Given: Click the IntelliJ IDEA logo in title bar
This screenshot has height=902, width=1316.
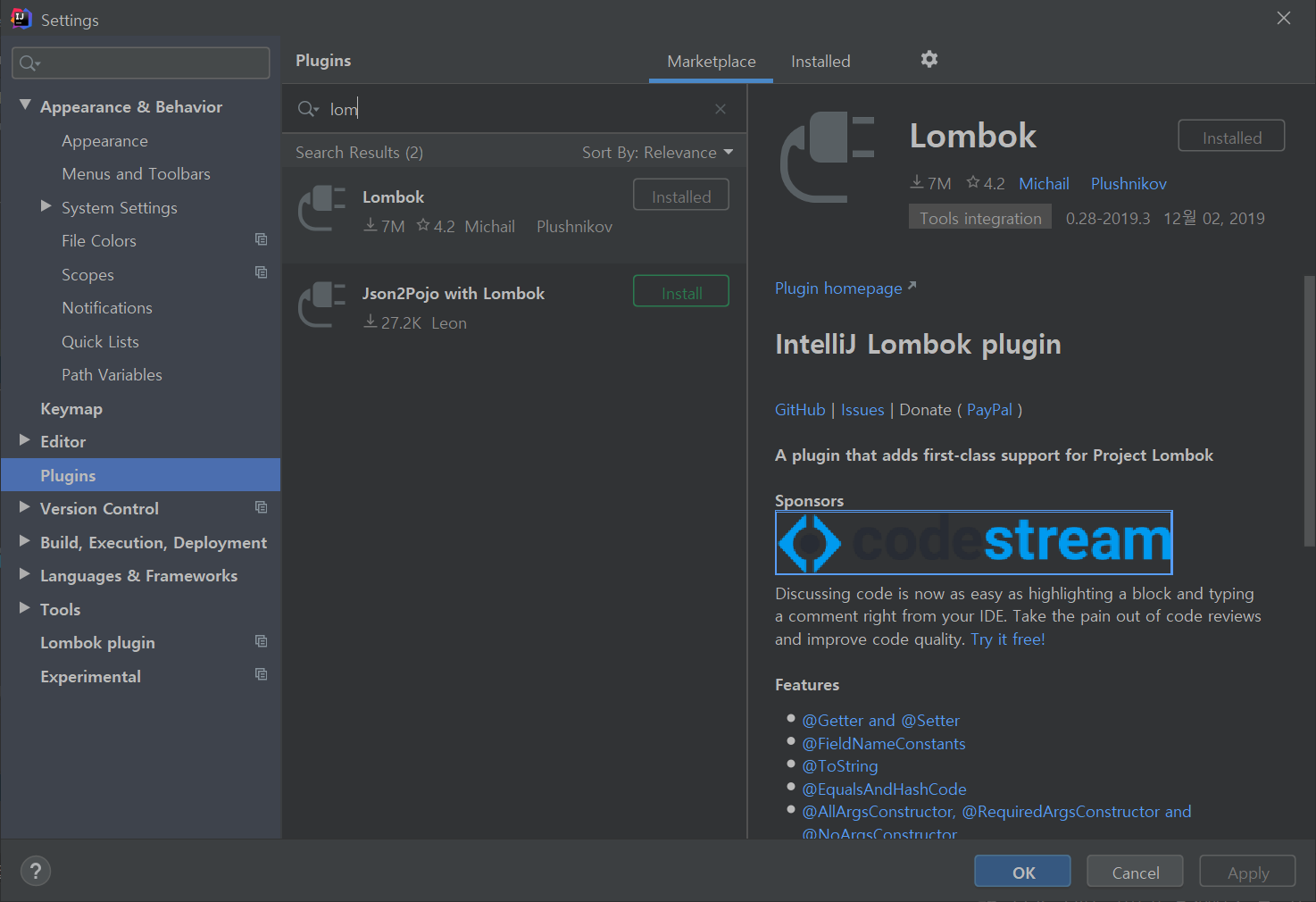Looking at the screenshot, I should click(x=21, y=19).
